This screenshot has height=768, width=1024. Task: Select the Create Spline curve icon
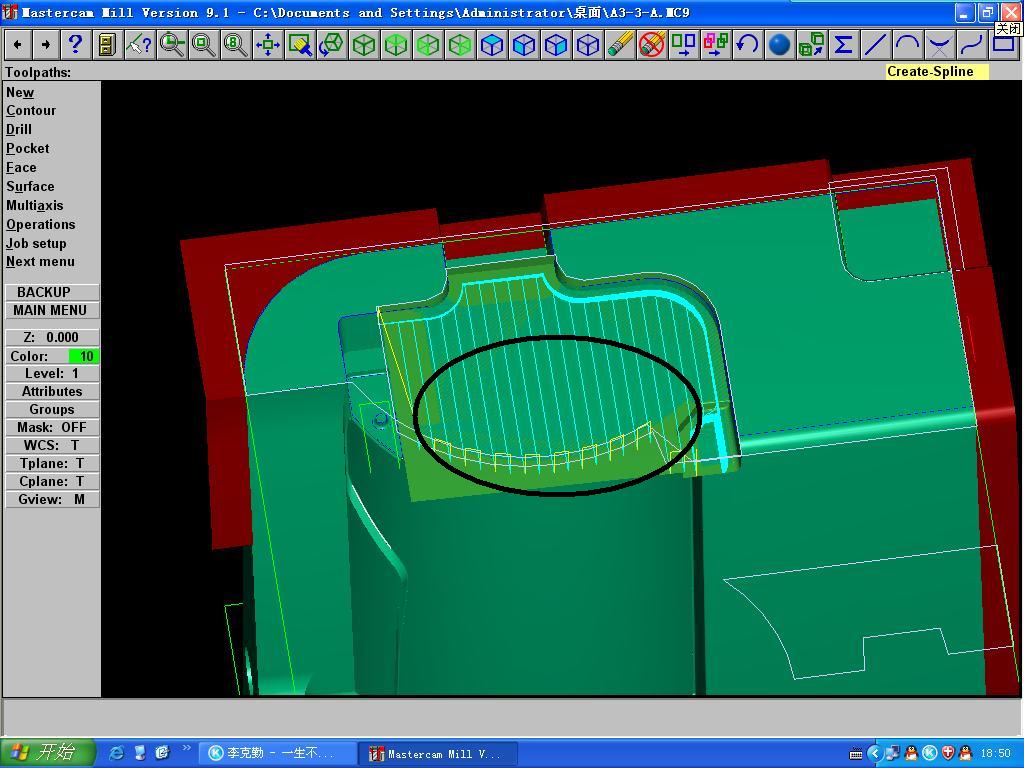971,44
